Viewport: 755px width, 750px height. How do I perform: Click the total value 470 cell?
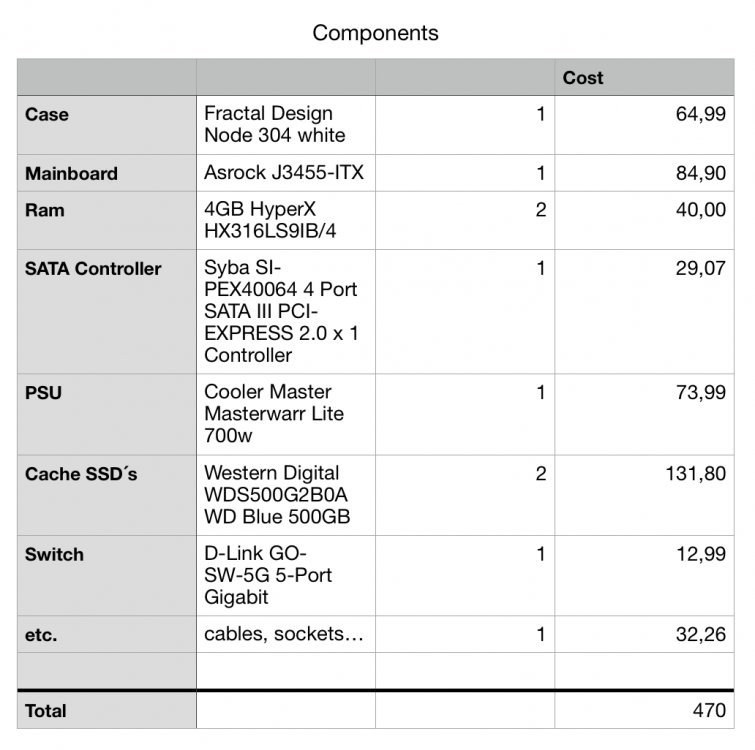click(x=644, y=711)
